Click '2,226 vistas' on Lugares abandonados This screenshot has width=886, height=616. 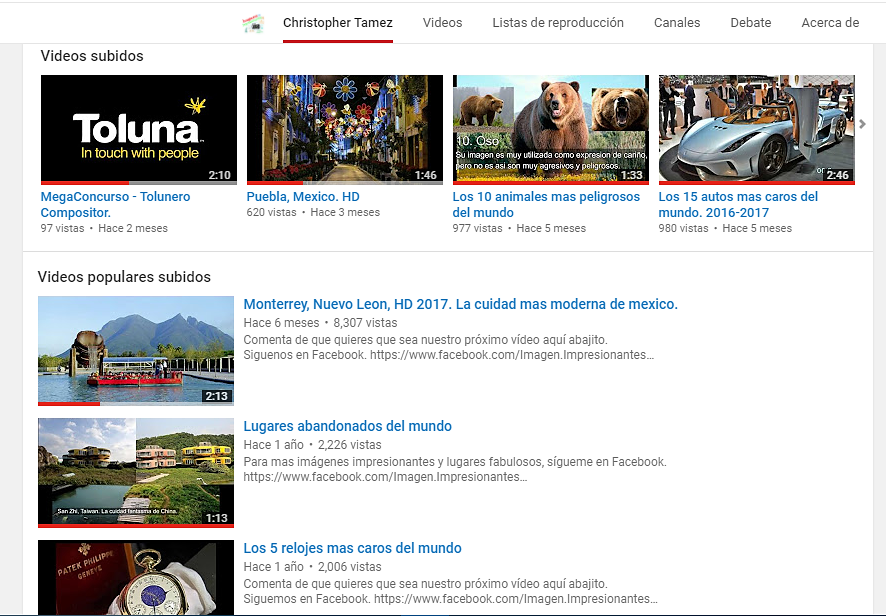point(350,445)
